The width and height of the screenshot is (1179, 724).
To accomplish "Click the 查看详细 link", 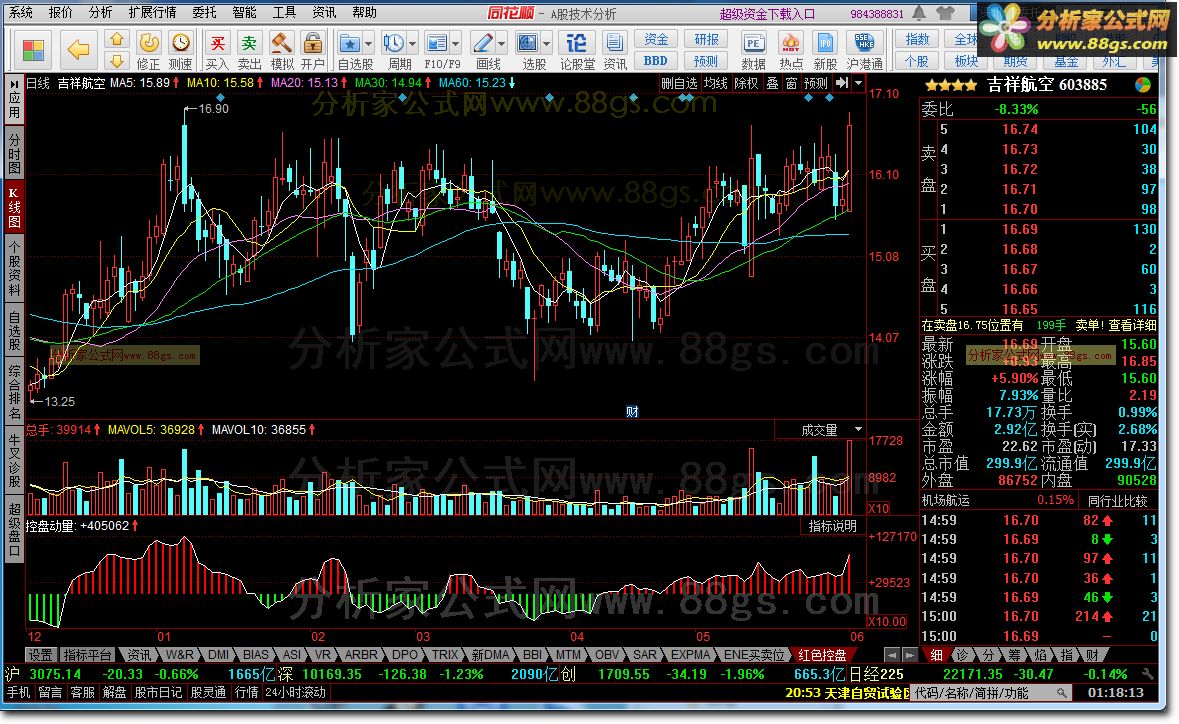I will 1132,326.
